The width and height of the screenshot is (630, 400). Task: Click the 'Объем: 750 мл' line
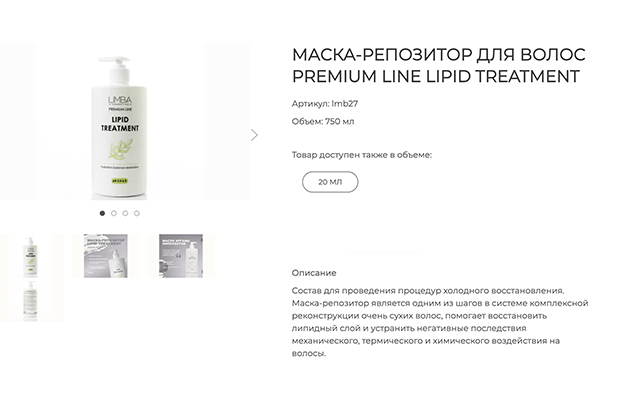pyautogui.click(x=323, y=121)
